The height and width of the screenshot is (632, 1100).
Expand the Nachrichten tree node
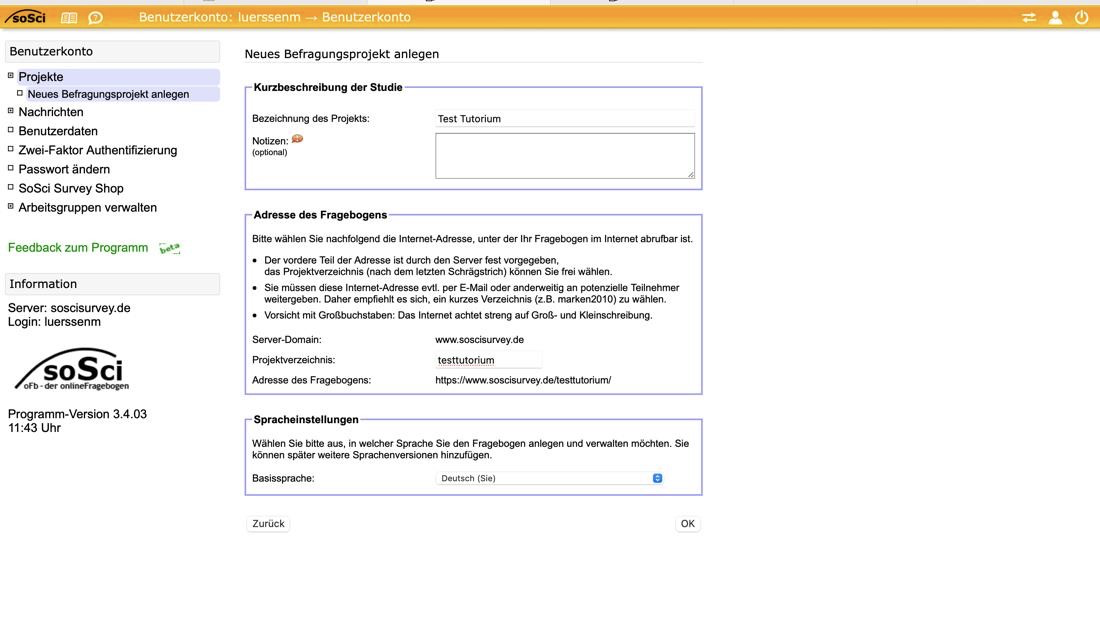coord(11,111)
